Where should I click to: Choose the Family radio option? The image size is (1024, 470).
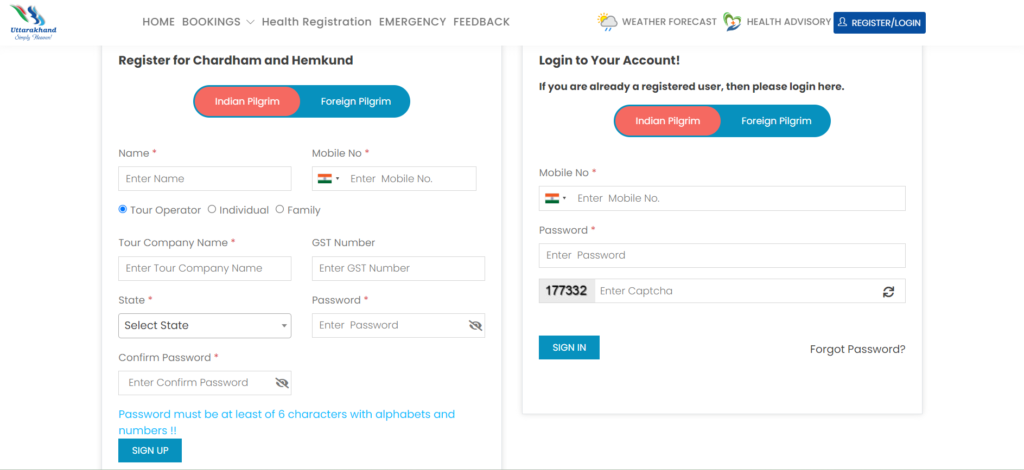pyautogui.click(x=280, y=210)
